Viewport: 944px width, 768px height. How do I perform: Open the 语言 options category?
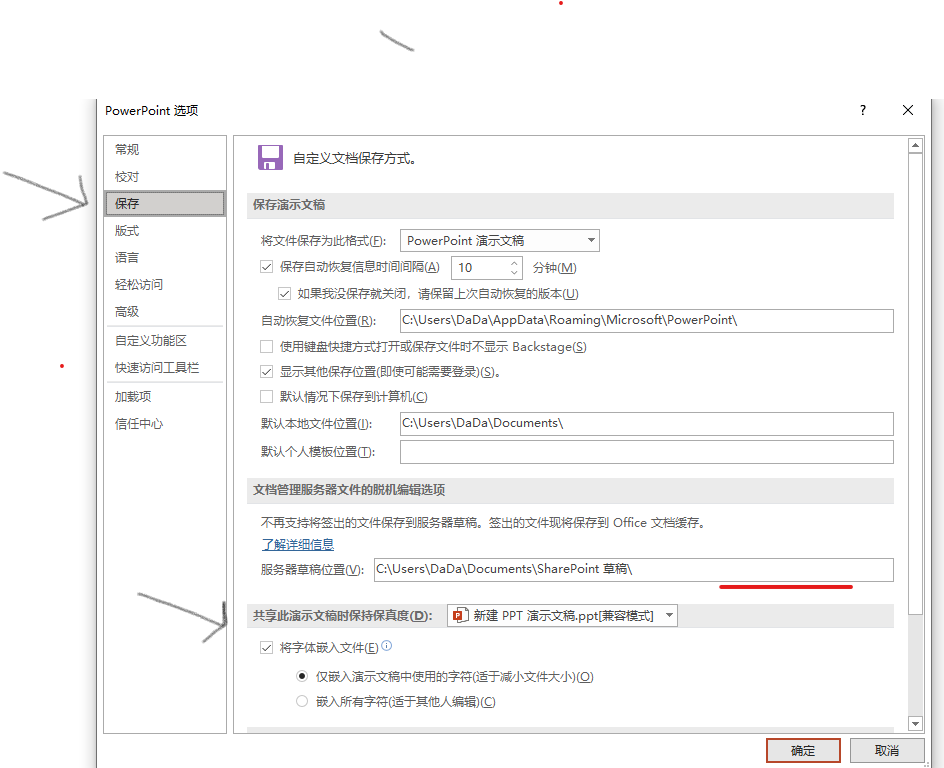(127, 258)
